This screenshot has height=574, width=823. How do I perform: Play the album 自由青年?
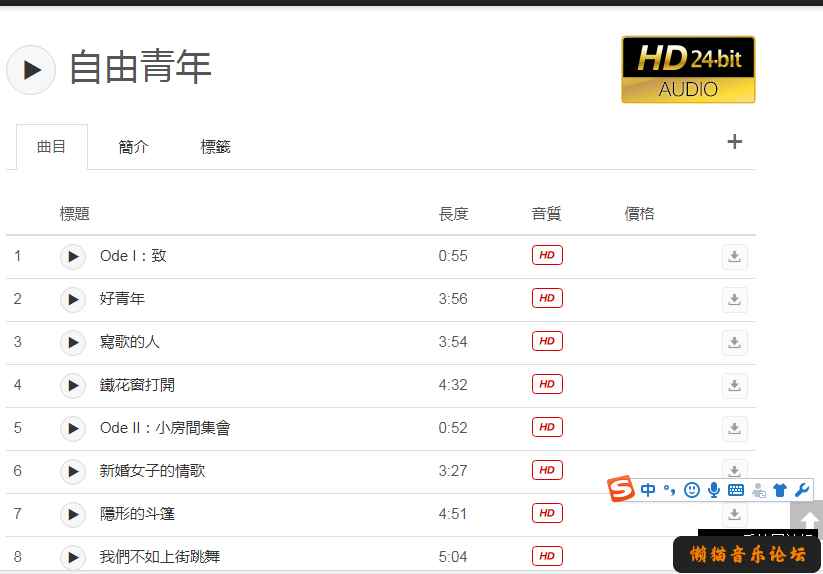[x=31, y=70]
